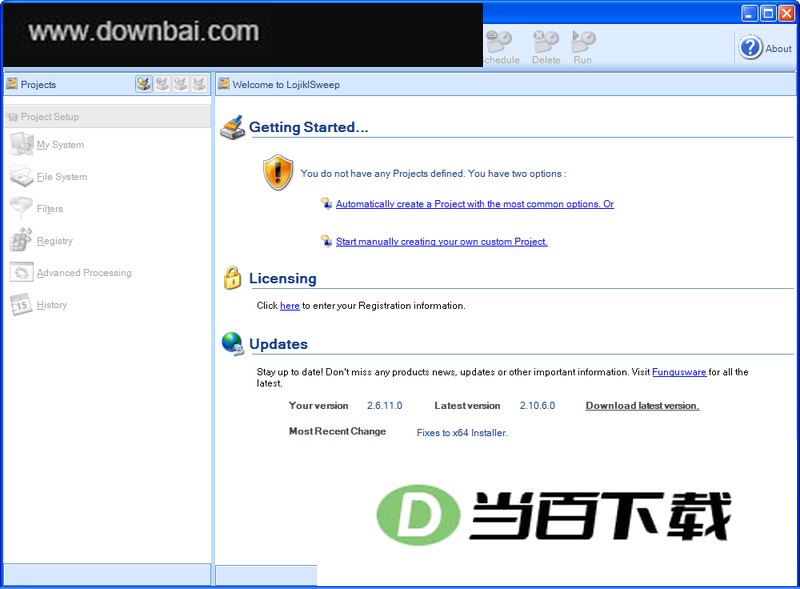Open the Advanced Processing item

coord(70,273)
